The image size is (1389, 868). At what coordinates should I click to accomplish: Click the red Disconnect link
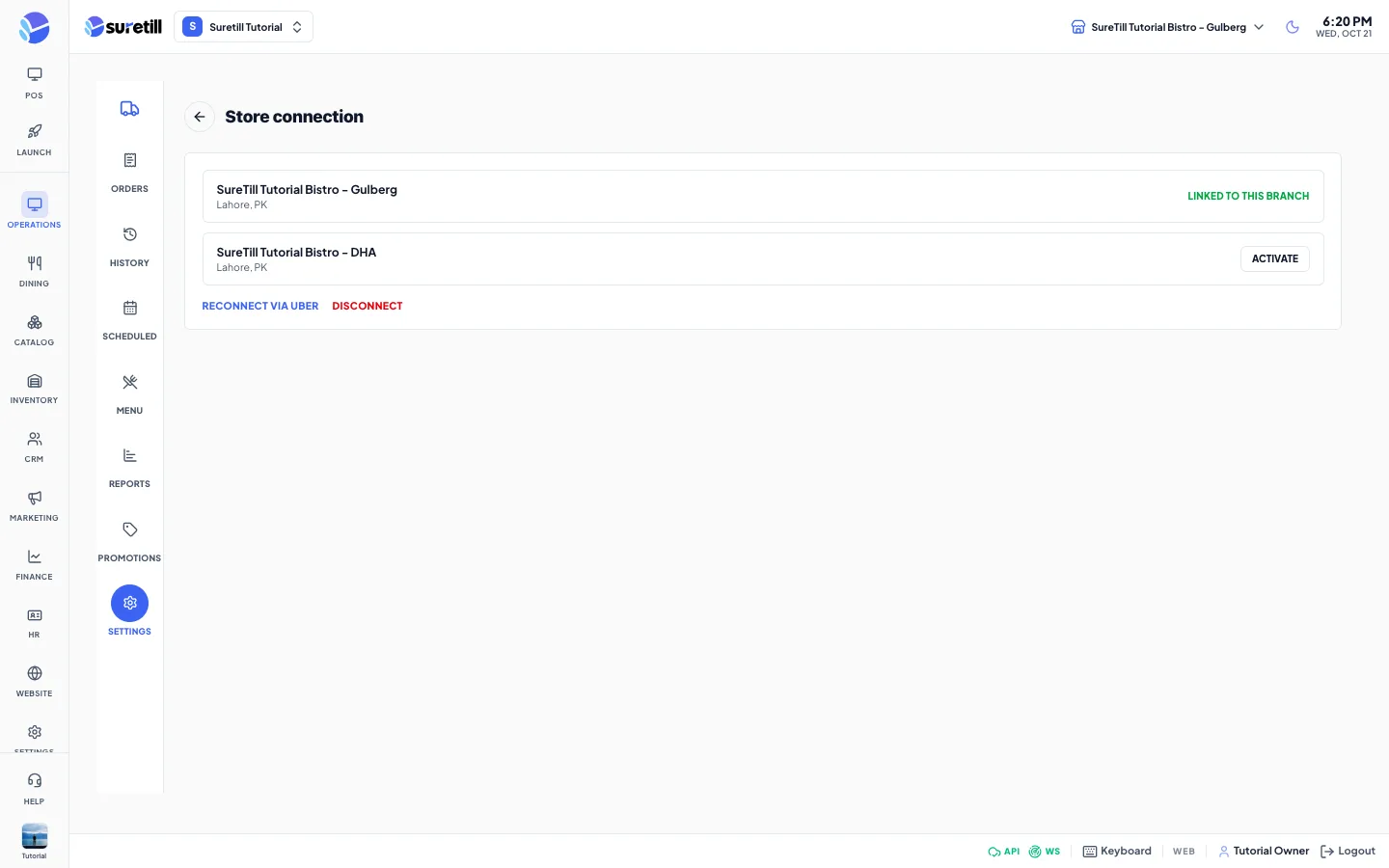[x=368, y=306]
